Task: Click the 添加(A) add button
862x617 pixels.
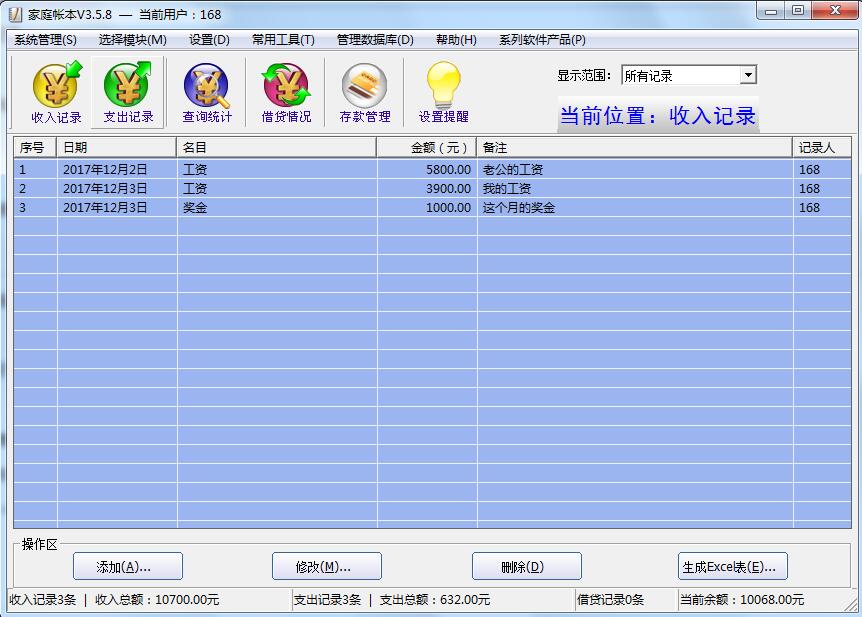Action: 126,565
